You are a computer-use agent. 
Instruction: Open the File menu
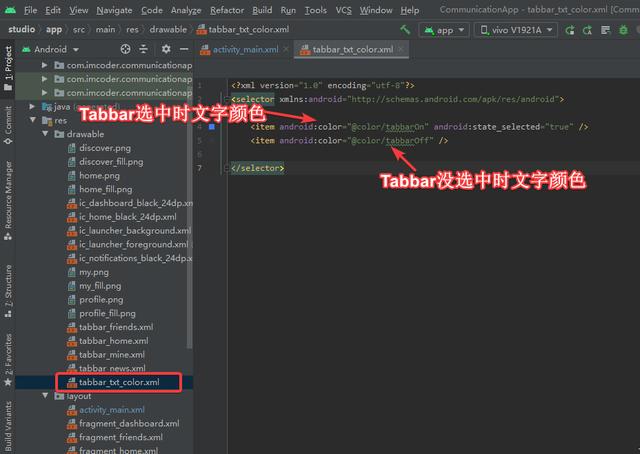(x=30, y=10)
